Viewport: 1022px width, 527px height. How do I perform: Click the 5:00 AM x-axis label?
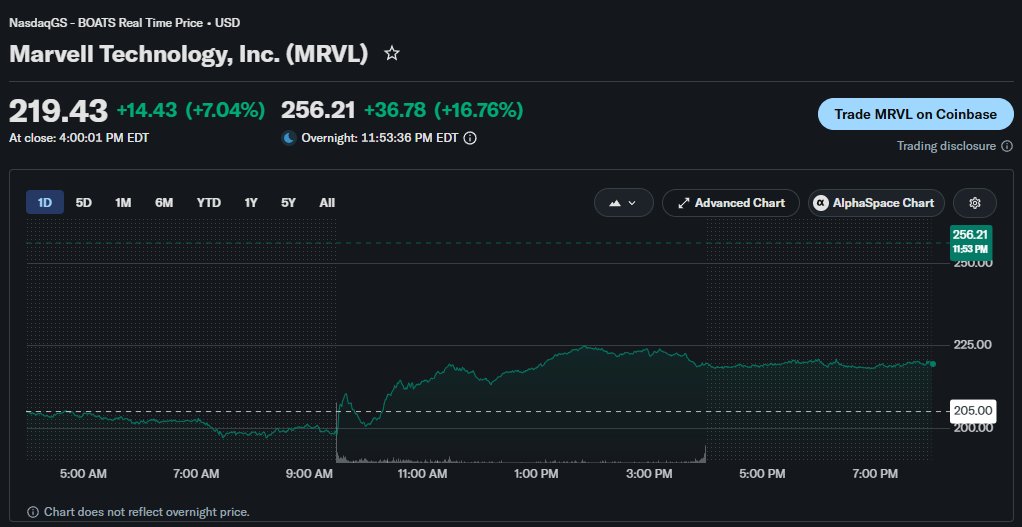tap(83, 474)
